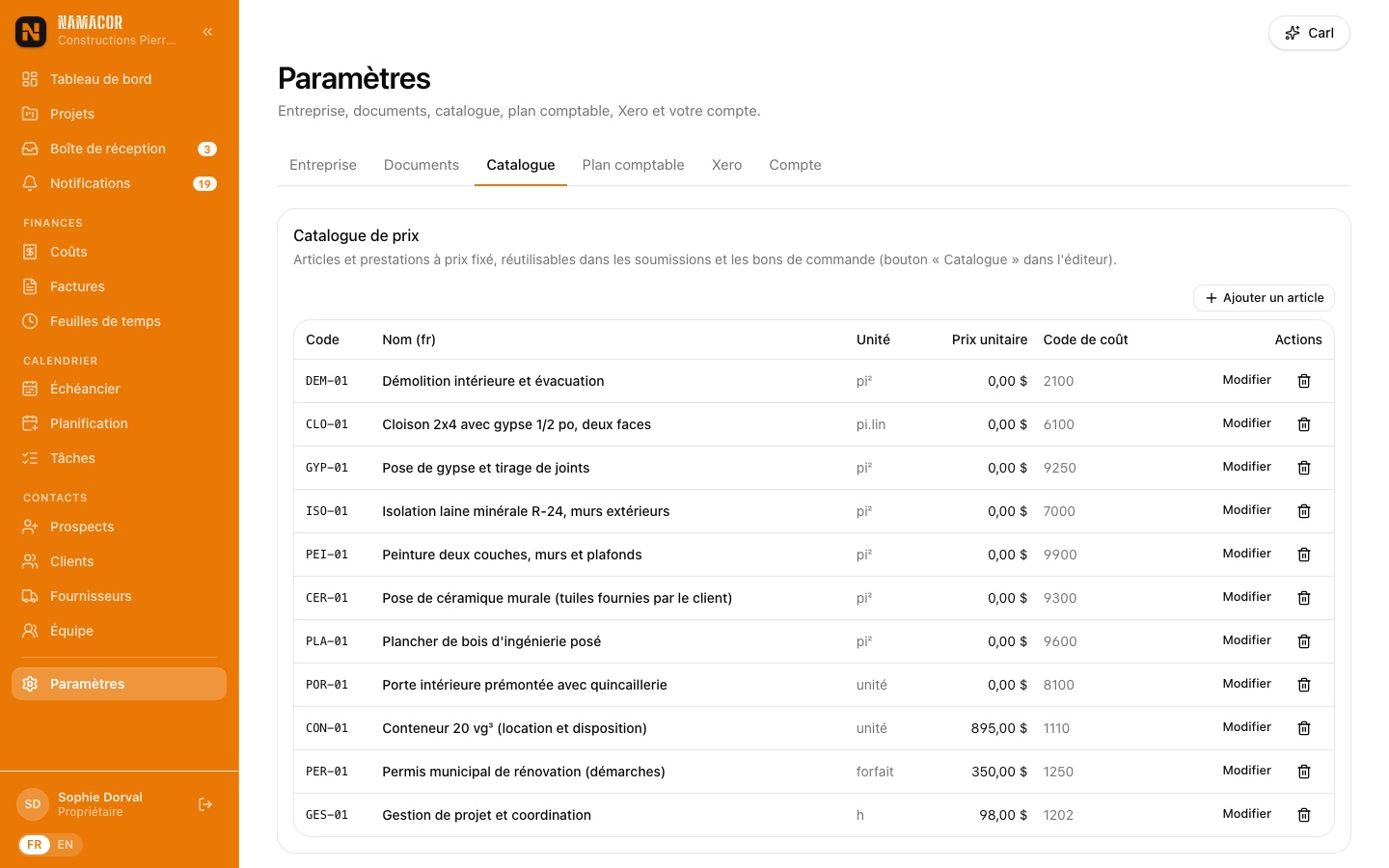Switch language to EN
Image resolution: width=1389 pixels, height=868 pixels.
(x=66, y=845)
